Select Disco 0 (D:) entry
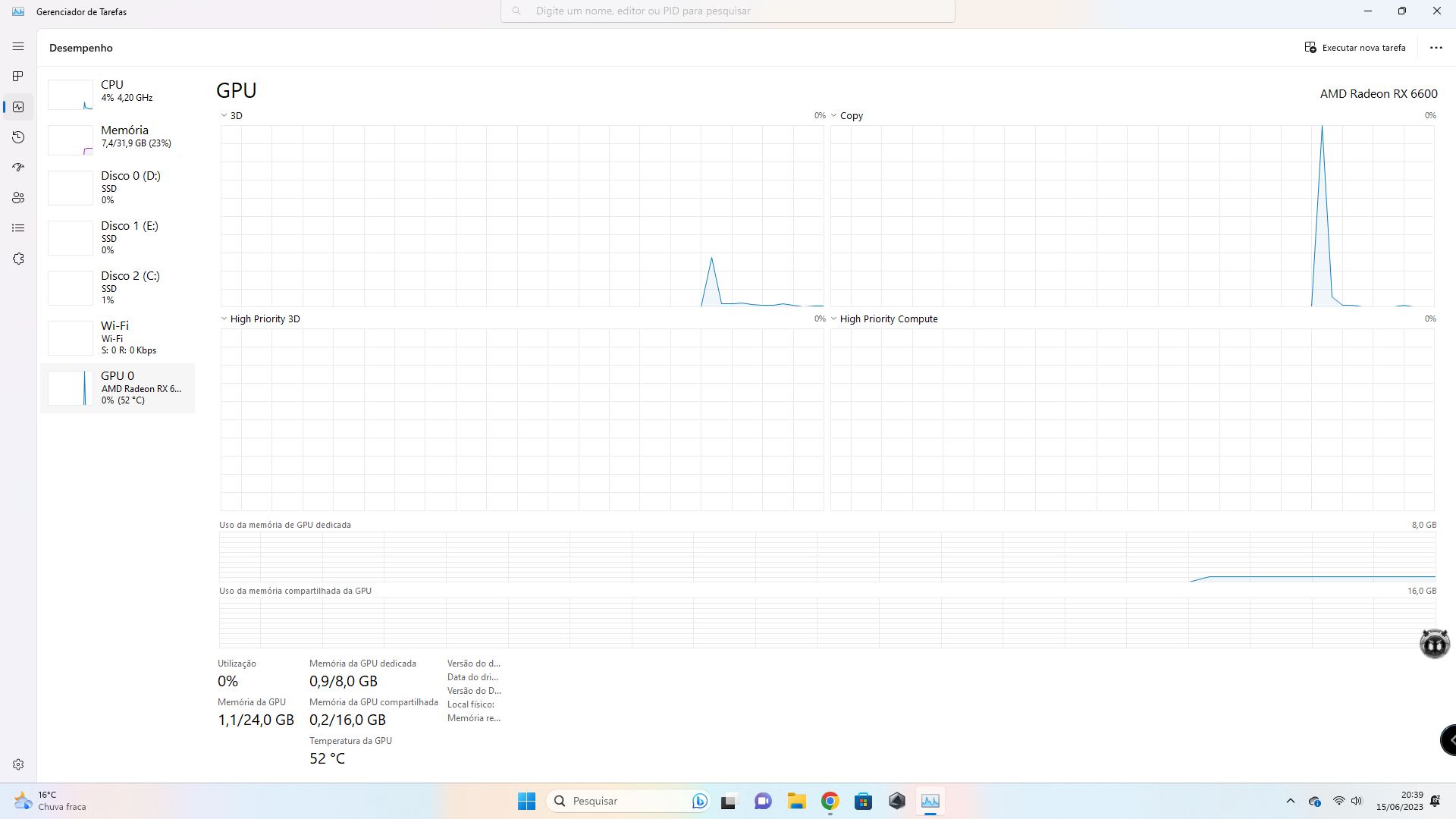The image size is (1456, 819). click(x=118, y=187)
